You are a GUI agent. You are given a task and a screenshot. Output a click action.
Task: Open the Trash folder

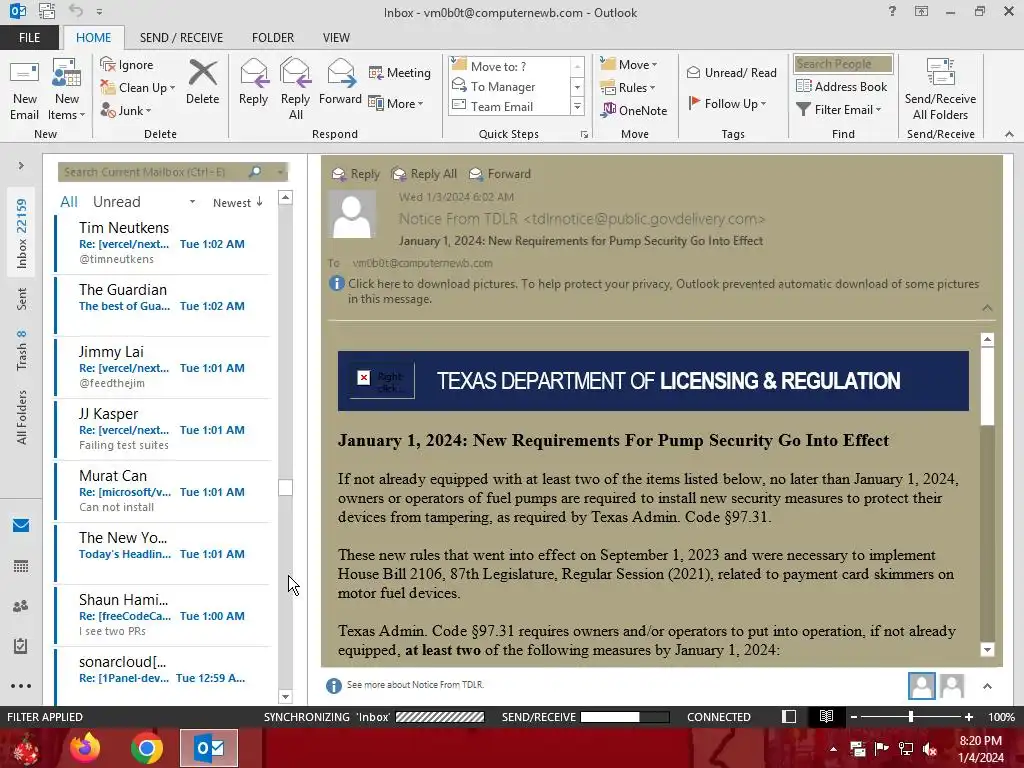pyautogui.click(x=22, y=351)
